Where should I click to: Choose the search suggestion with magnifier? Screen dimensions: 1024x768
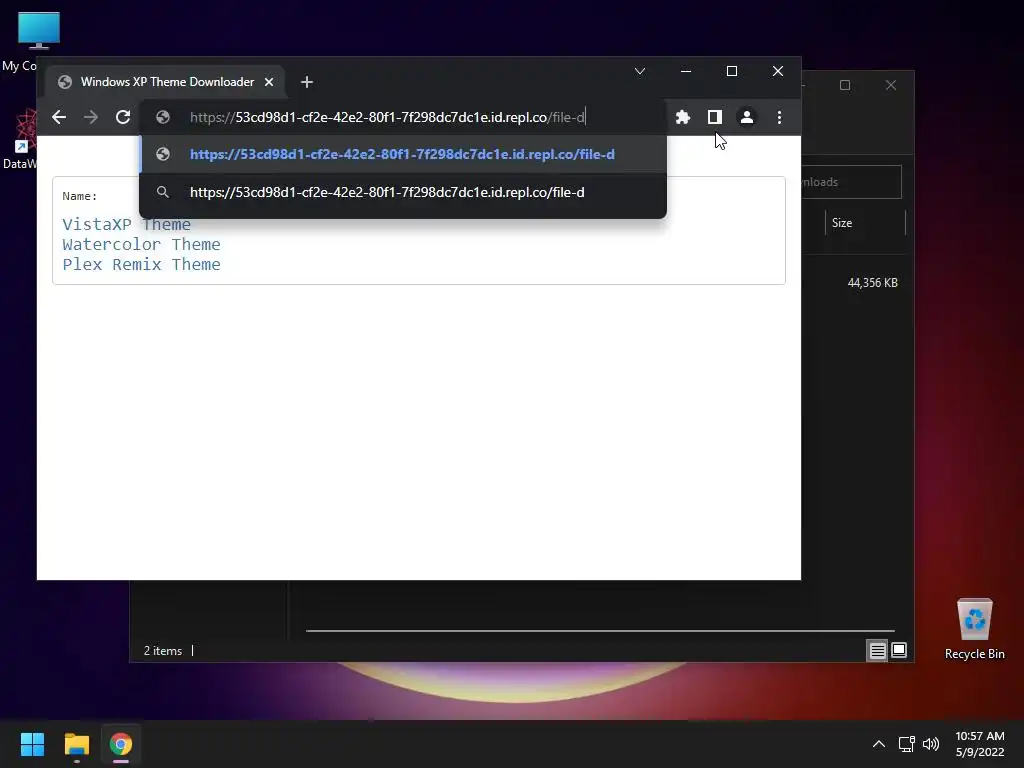(x=403, y=192)
